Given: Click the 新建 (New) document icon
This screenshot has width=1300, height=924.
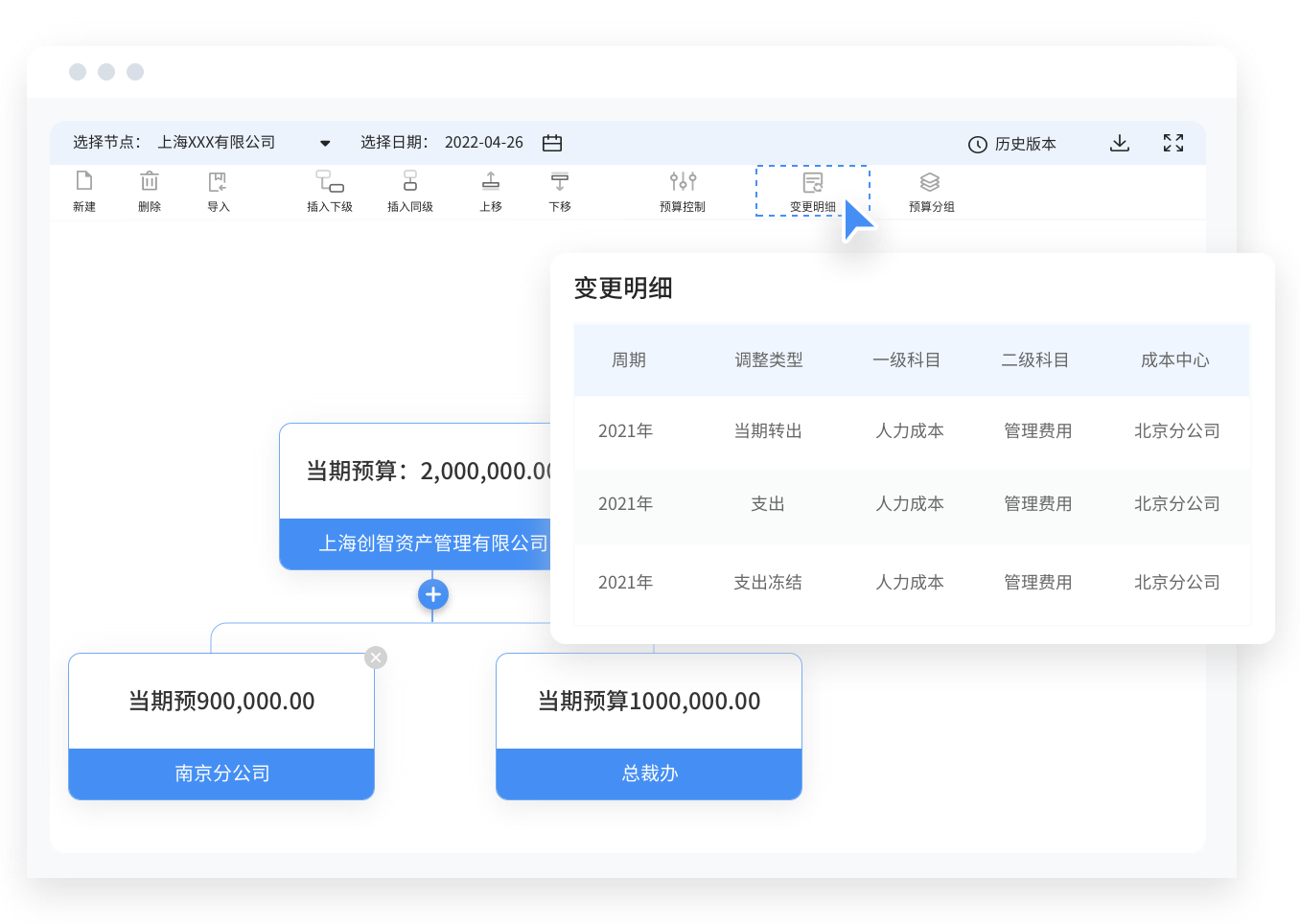Looking at the screenshot, I should click(84, 182).
